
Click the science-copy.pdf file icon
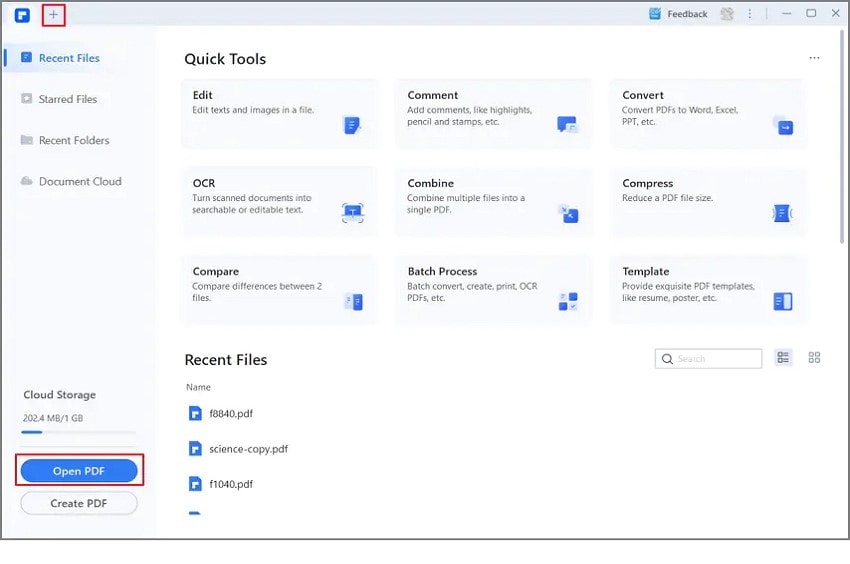pos(195,448)
